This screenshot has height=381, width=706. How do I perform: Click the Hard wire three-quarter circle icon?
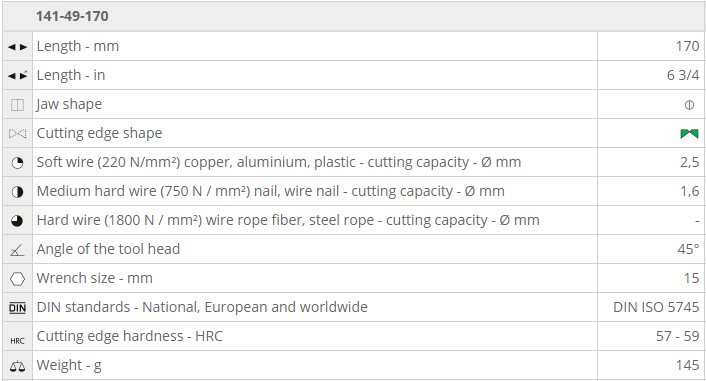pos(18,221)
